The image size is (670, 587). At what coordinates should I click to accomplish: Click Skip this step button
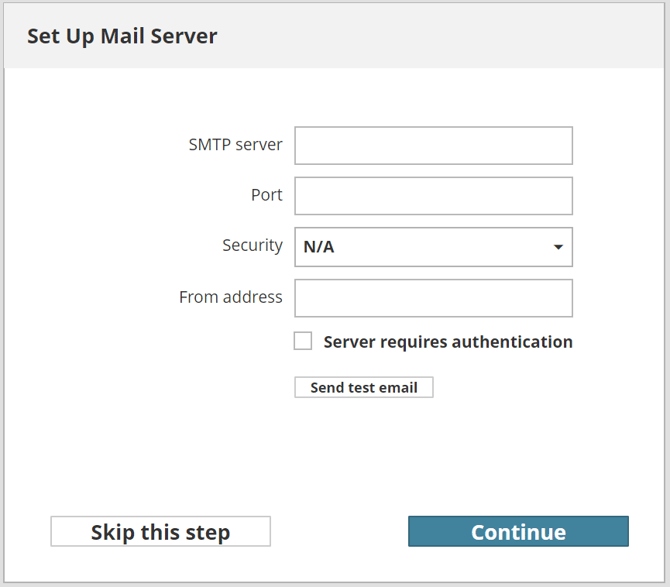click(160, 532)
